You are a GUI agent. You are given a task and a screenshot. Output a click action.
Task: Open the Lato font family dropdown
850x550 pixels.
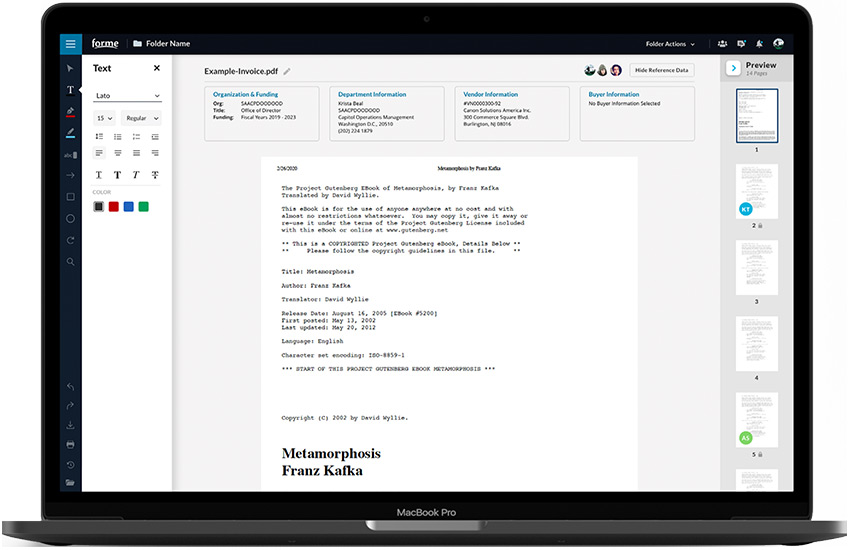click(127, 96)
